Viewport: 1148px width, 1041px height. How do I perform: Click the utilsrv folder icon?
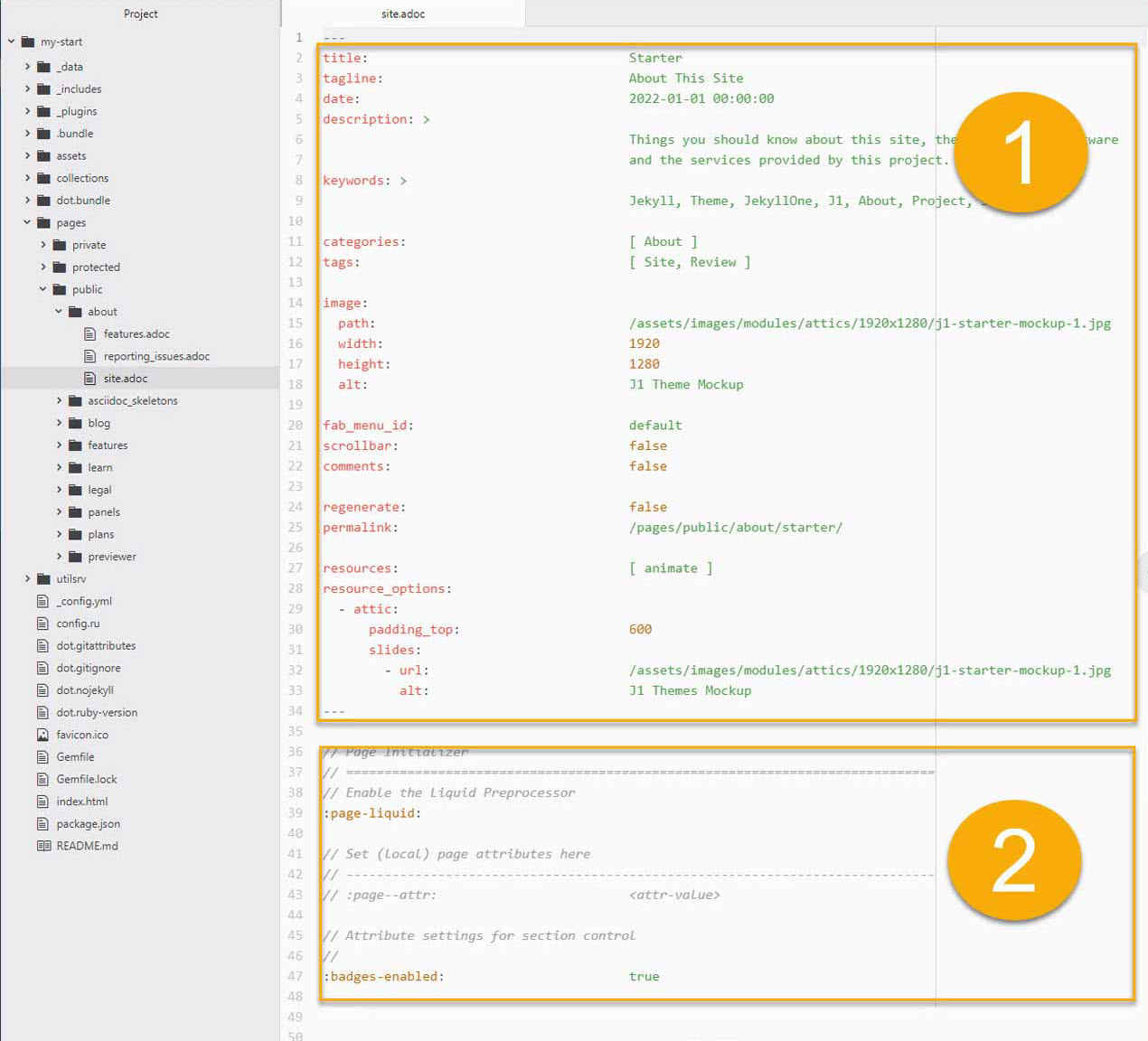43,578
